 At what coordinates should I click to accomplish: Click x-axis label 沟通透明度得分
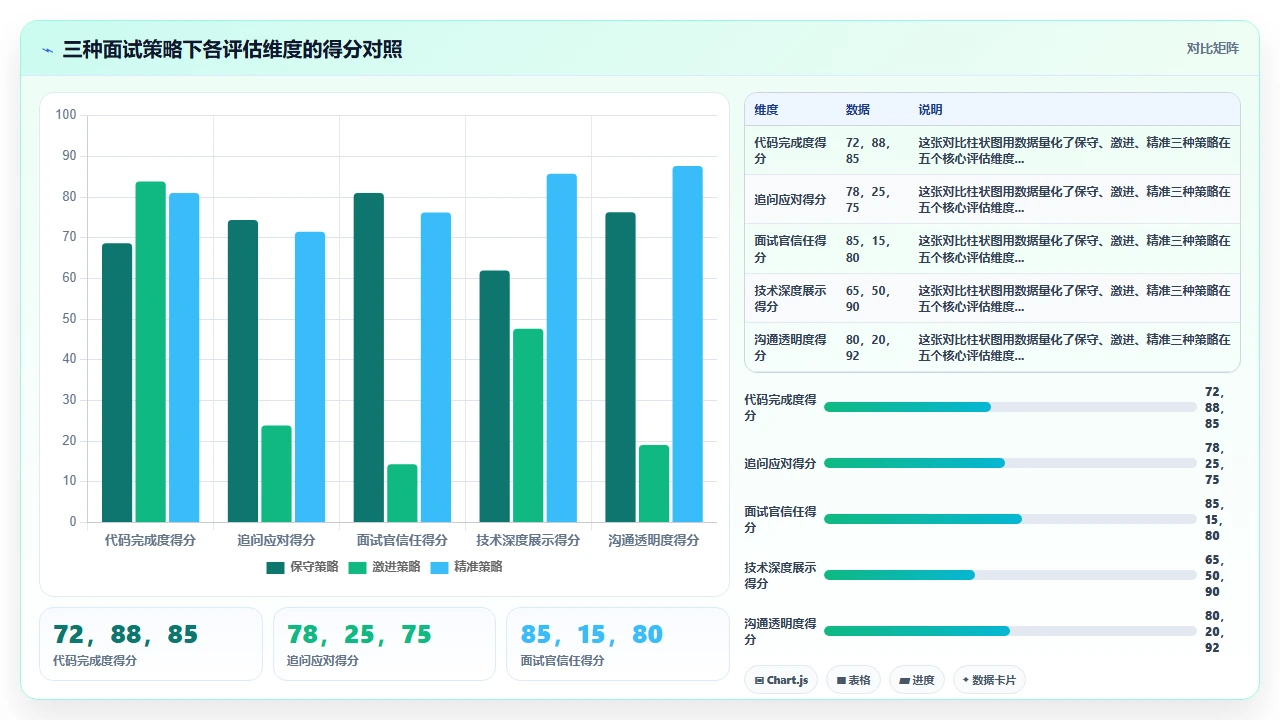coord(654,540)
